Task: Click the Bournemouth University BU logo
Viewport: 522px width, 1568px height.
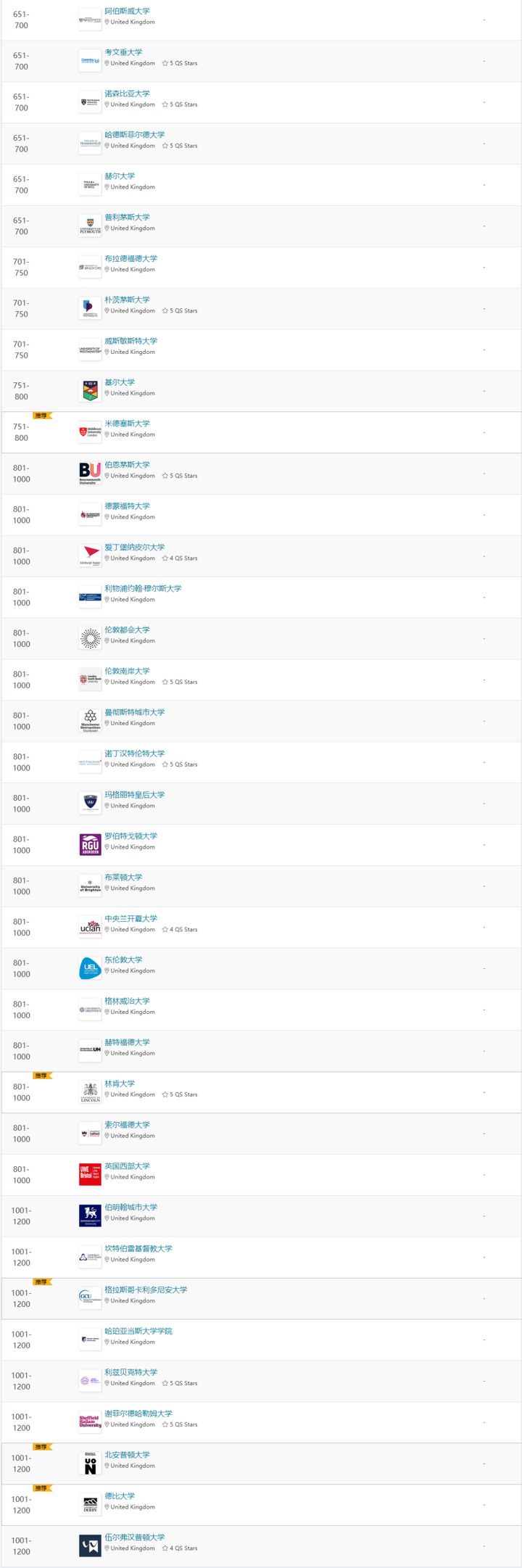Action: tap(90, 474)
